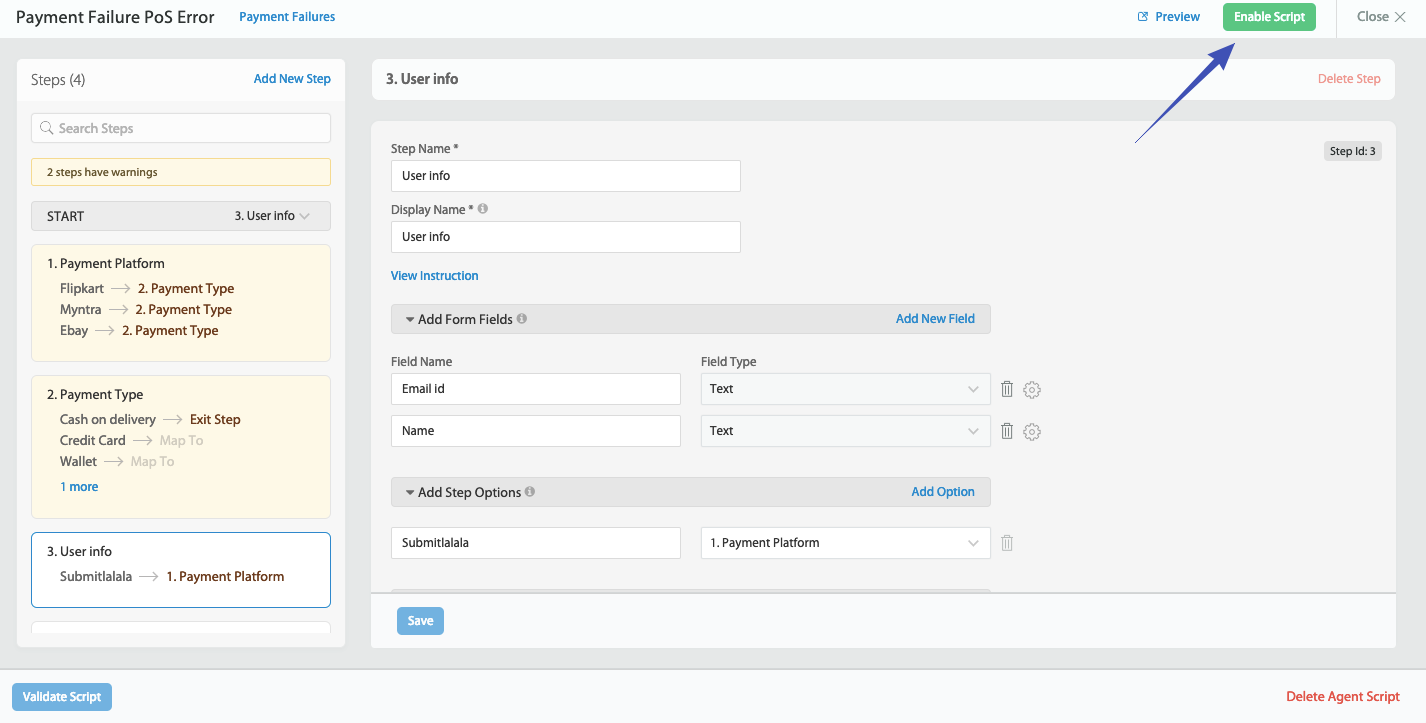Open START step selector dropdown
This screenshot has width=1426, height=723.
(272, 216)
